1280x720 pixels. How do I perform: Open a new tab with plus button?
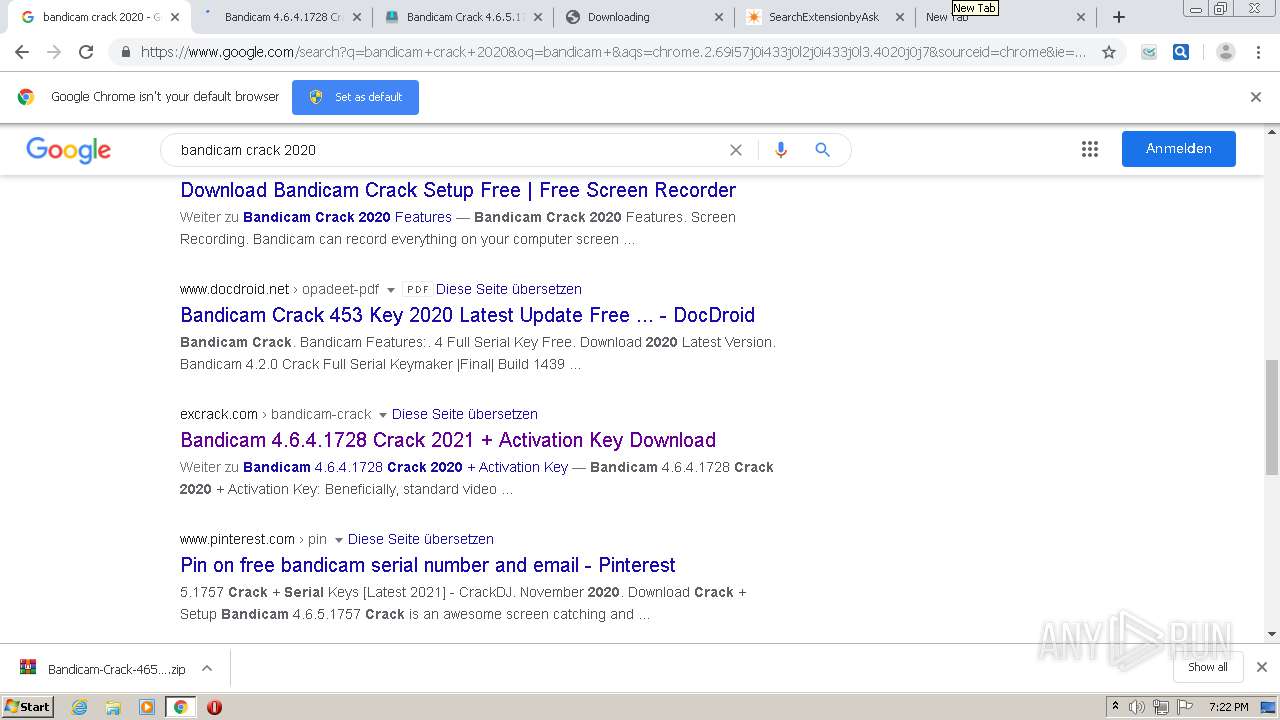[1119, 17]
